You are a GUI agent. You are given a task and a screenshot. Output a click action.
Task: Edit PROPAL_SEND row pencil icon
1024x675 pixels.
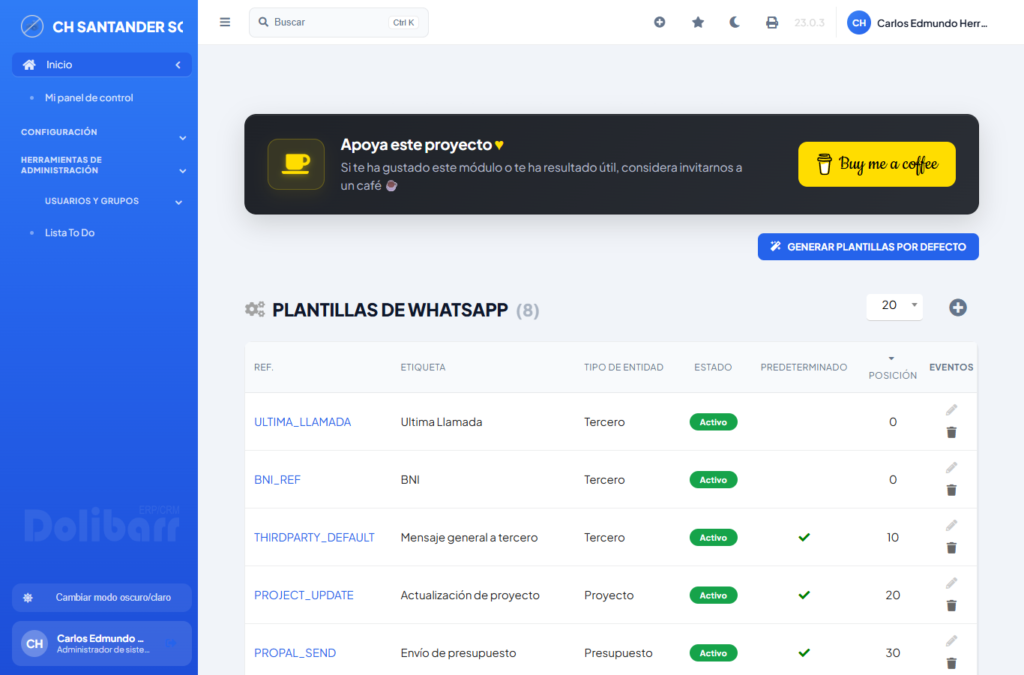coord(952,641)
